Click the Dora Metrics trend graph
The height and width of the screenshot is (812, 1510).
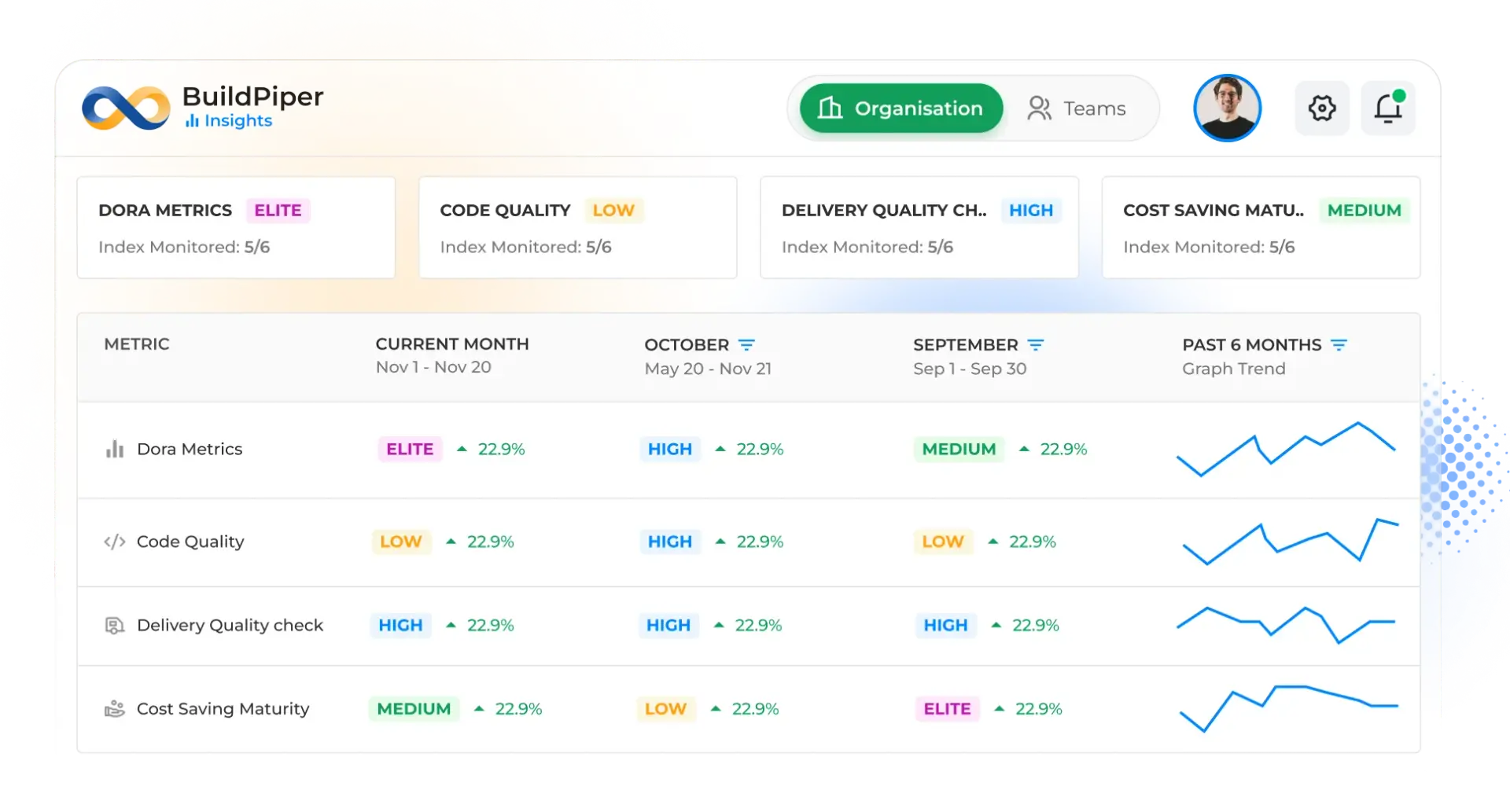pyautogui.click(x=1286, y=450)
